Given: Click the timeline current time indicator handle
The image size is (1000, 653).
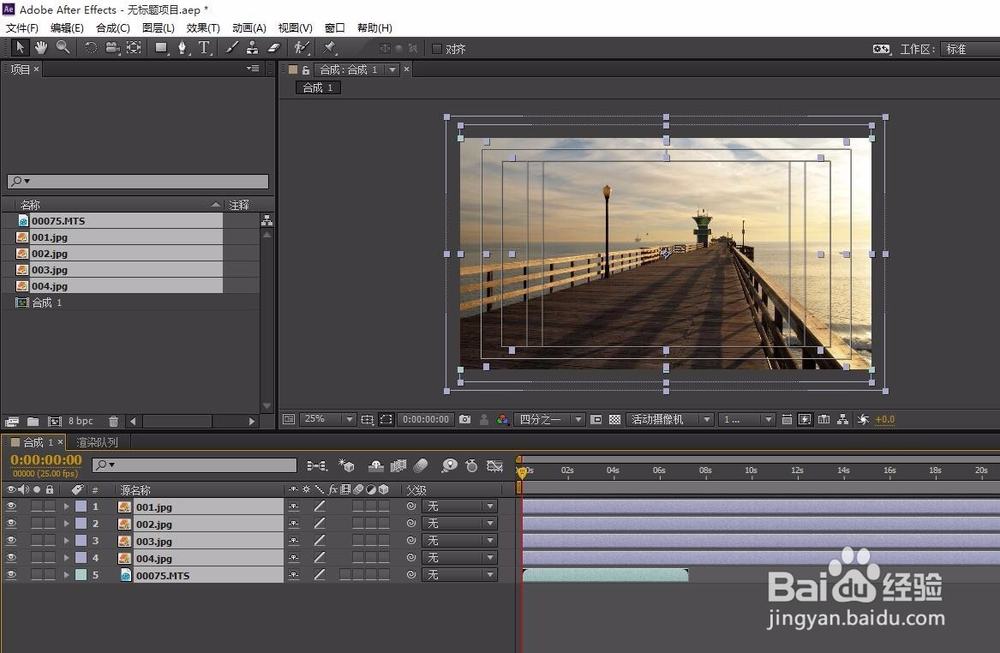Looking at the screenshot, I should point(522,473).
